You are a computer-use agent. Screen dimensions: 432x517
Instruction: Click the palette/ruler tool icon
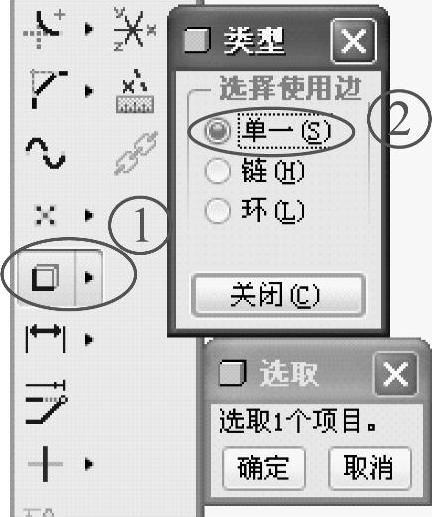(135, 91)
